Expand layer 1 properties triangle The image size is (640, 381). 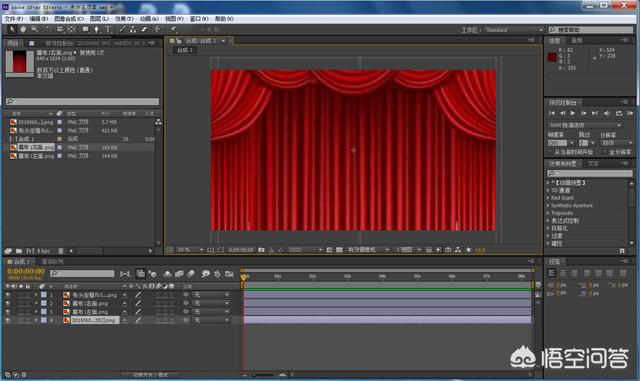(x=36, y=295)
